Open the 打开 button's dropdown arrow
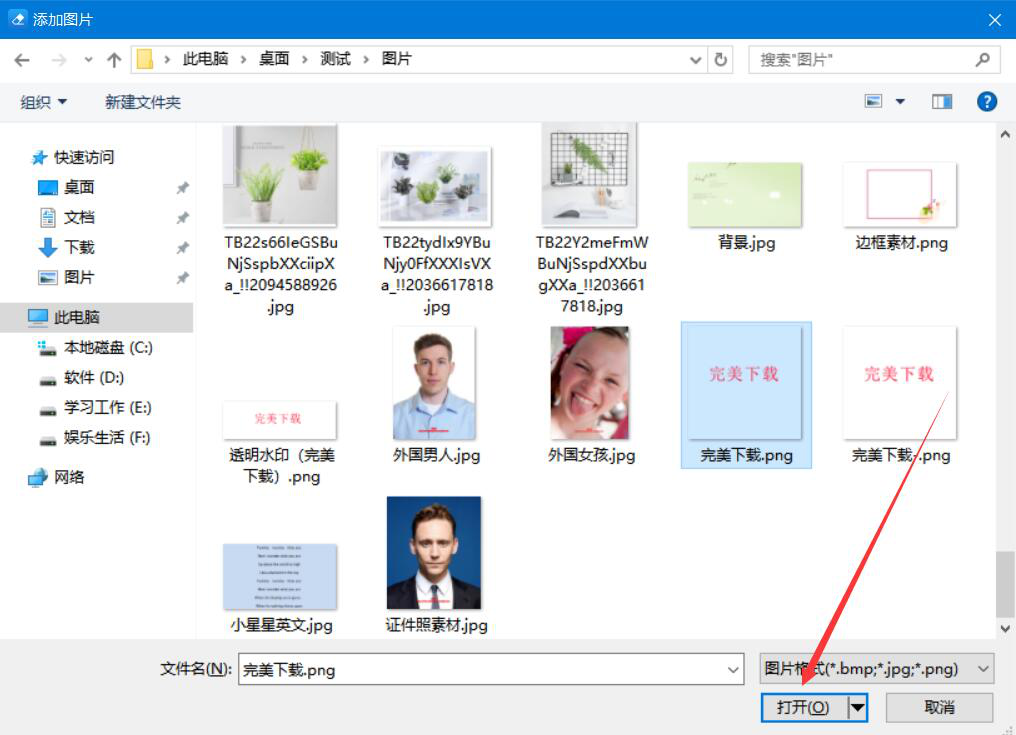 tap(857, 707)
